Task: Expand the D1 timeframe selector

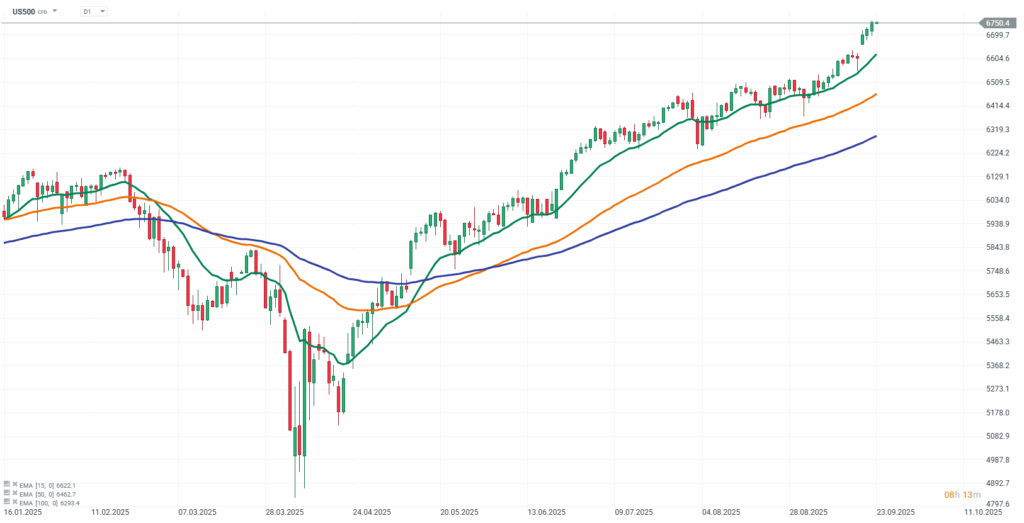Action: [x=93, y=11]
